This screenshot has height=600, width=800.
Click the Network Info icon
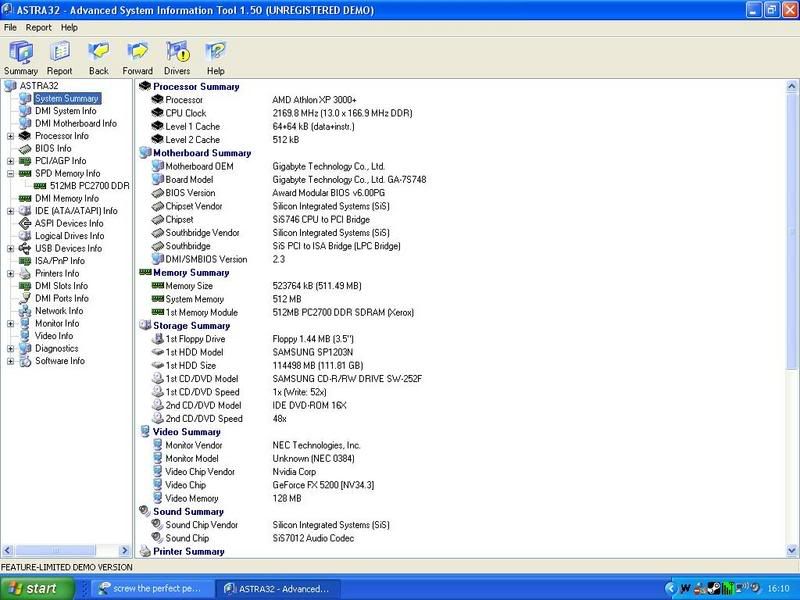(25, 311)
